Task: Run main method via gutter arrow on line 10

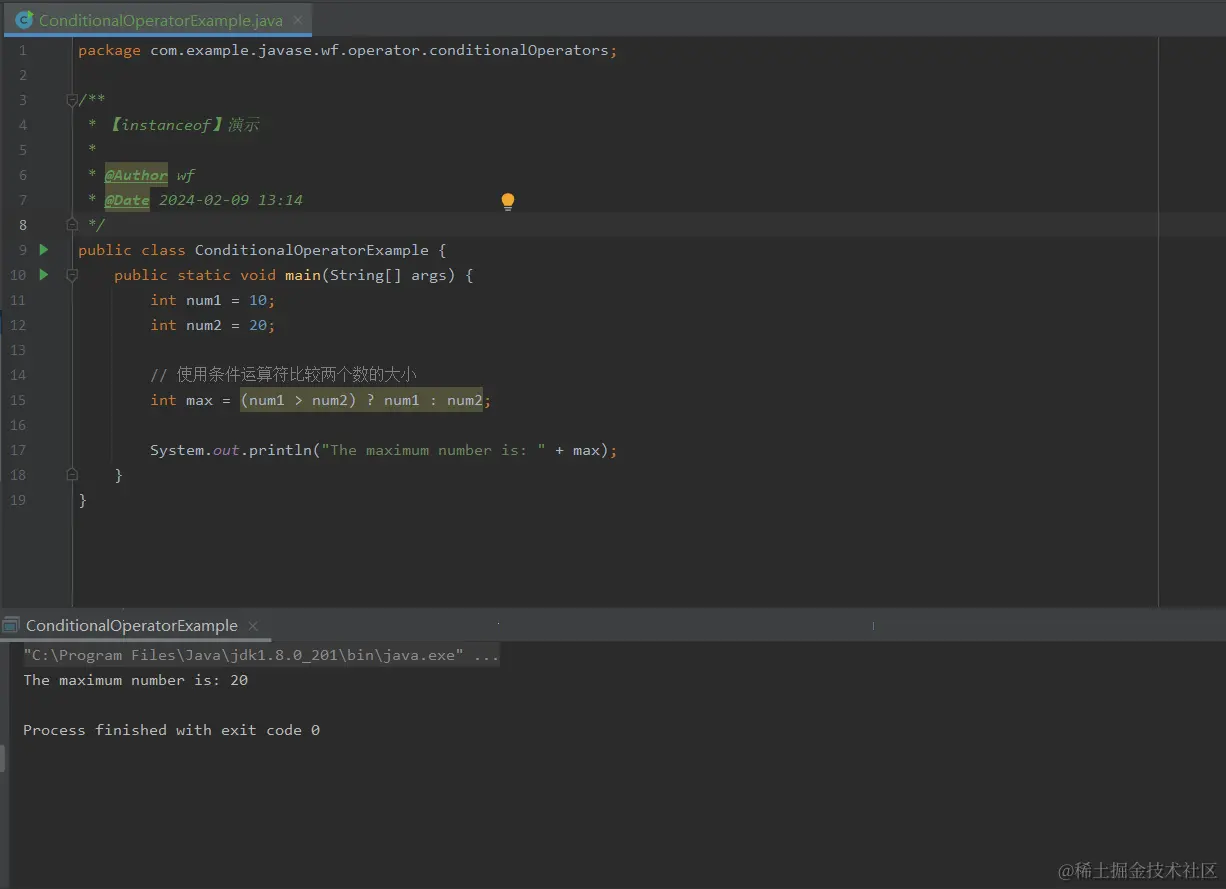Action: coord(44,274)
